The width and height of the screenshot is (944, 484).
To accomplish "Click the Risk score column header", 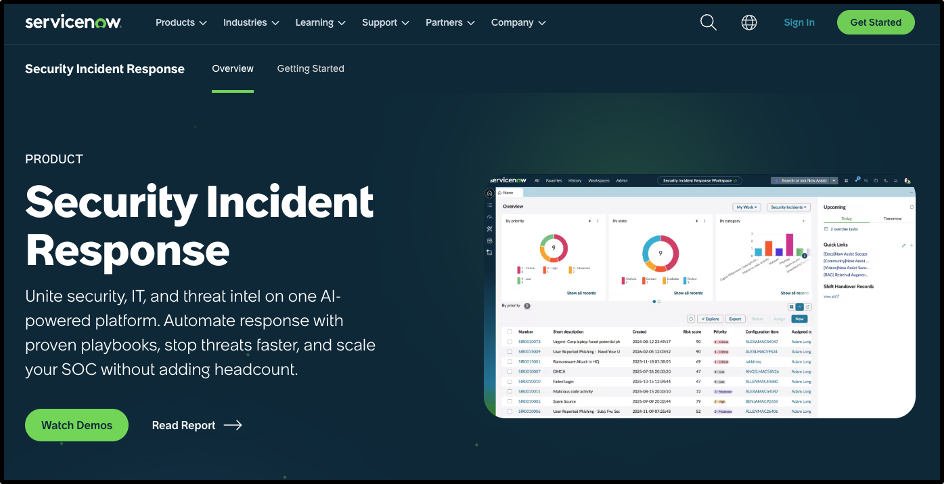I will [x=692, y=332].
